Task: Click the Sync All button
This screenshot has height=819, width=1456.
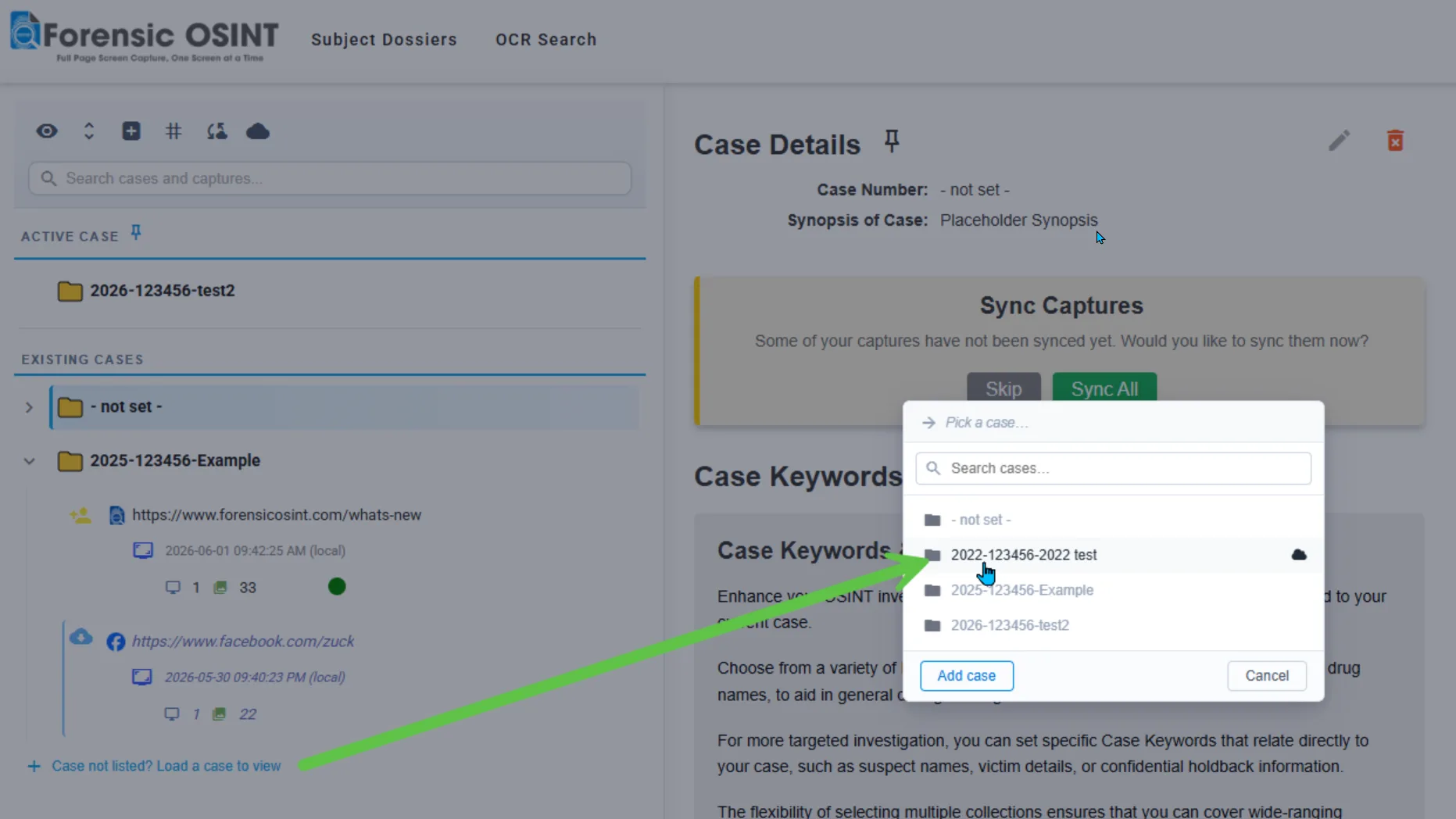Action: 1104,388
